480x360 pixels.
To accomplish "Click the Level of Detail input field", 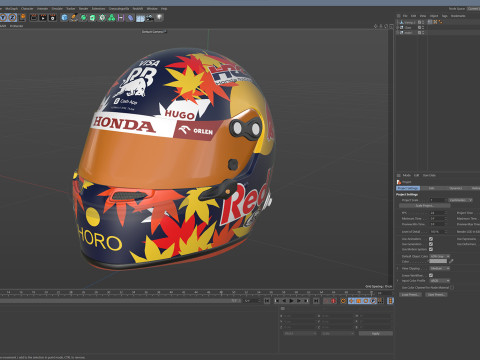I will point(438,232).
